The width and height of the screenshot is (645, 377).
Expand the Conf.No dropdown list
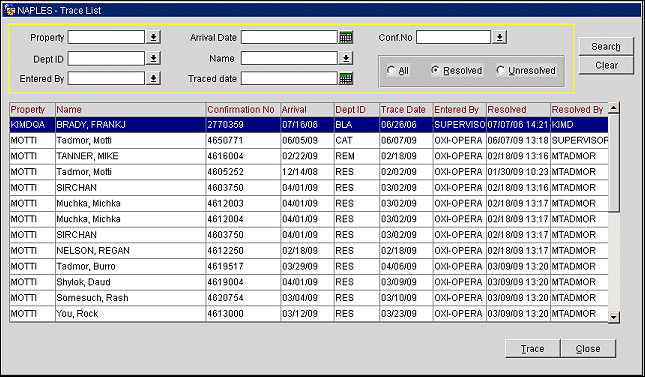(499, 37)
